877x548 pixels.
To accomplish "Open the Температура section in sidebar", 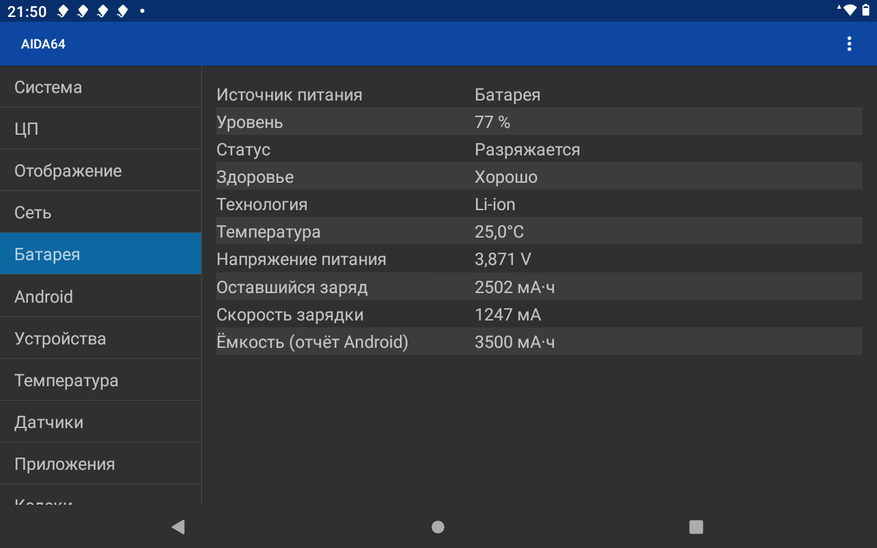I will 101,380.
